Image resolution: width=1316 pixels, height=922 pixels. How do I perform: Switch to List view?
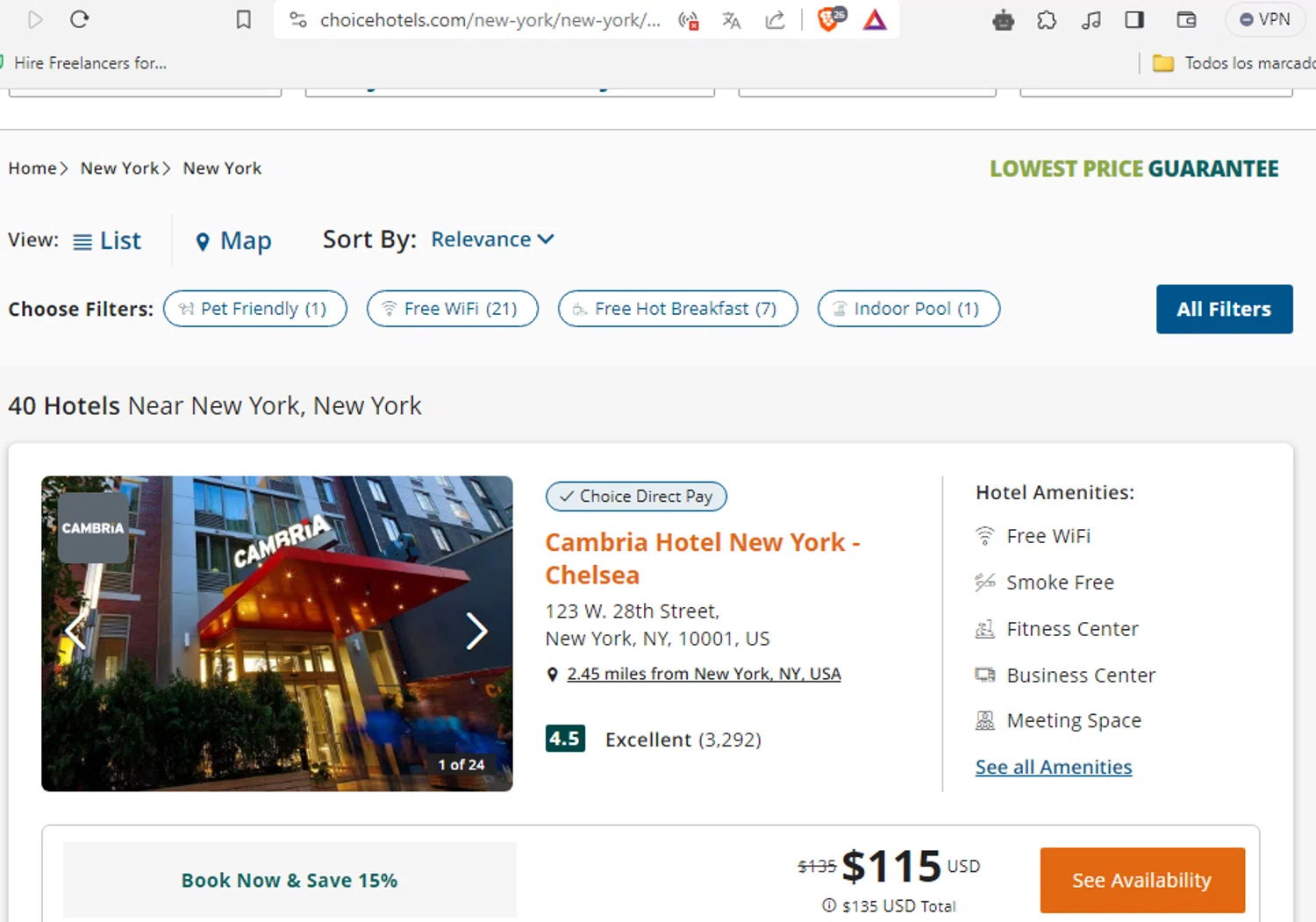point(107,241)
